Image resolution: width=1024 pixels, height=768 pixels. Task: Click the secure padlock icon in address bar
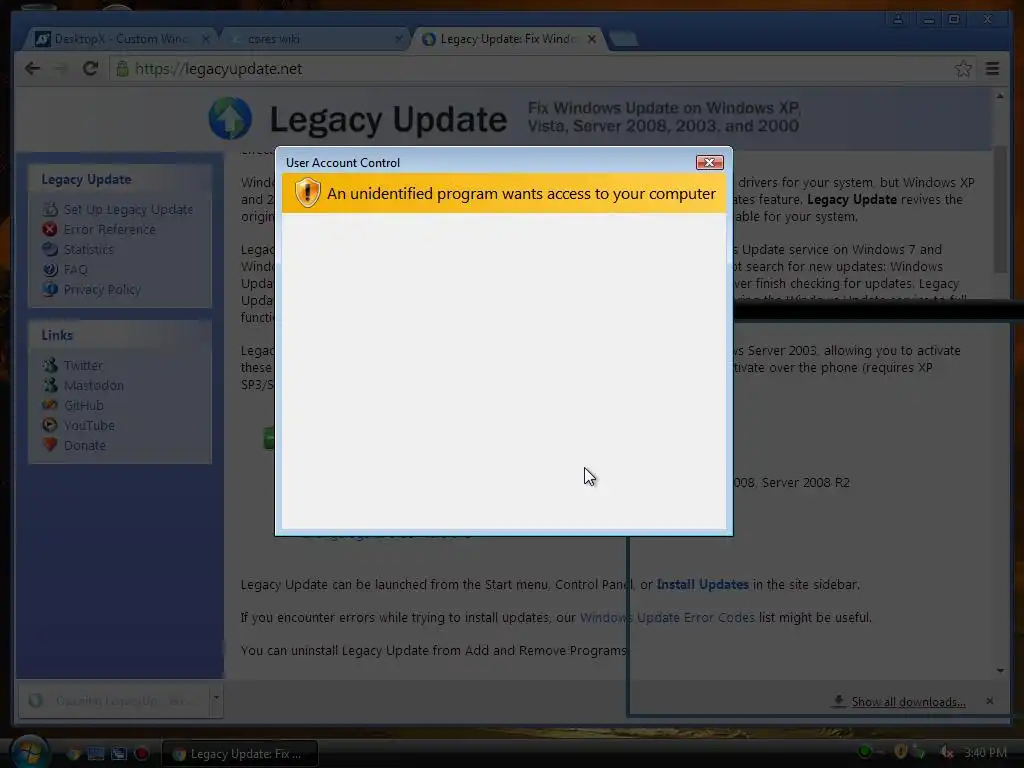tap(122, 69)
